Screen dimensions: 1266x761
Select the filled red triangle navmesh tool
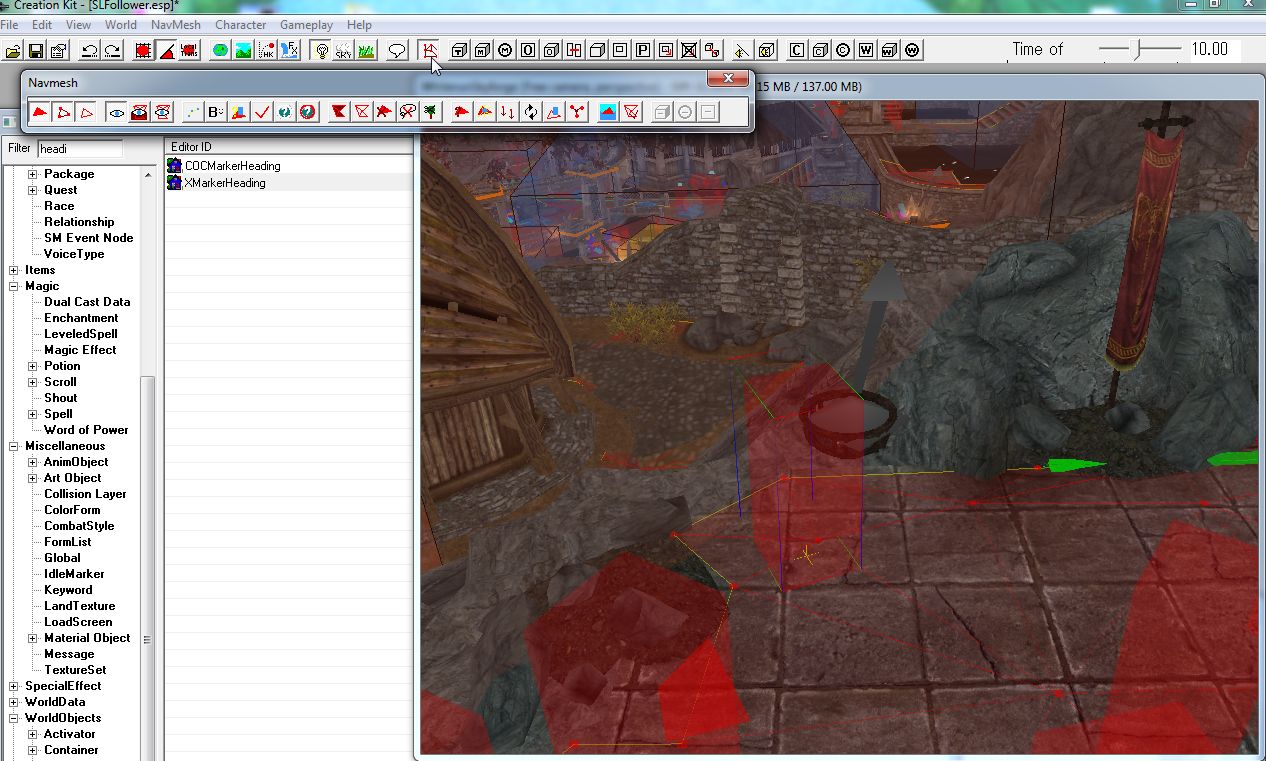tap(40, 112)
